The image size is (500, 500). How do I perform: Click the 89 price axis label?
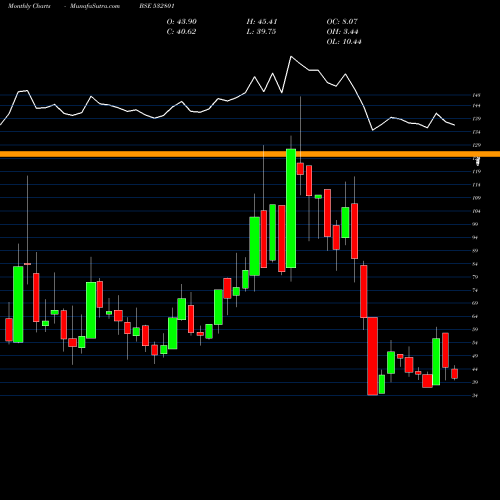pos(475,251)
